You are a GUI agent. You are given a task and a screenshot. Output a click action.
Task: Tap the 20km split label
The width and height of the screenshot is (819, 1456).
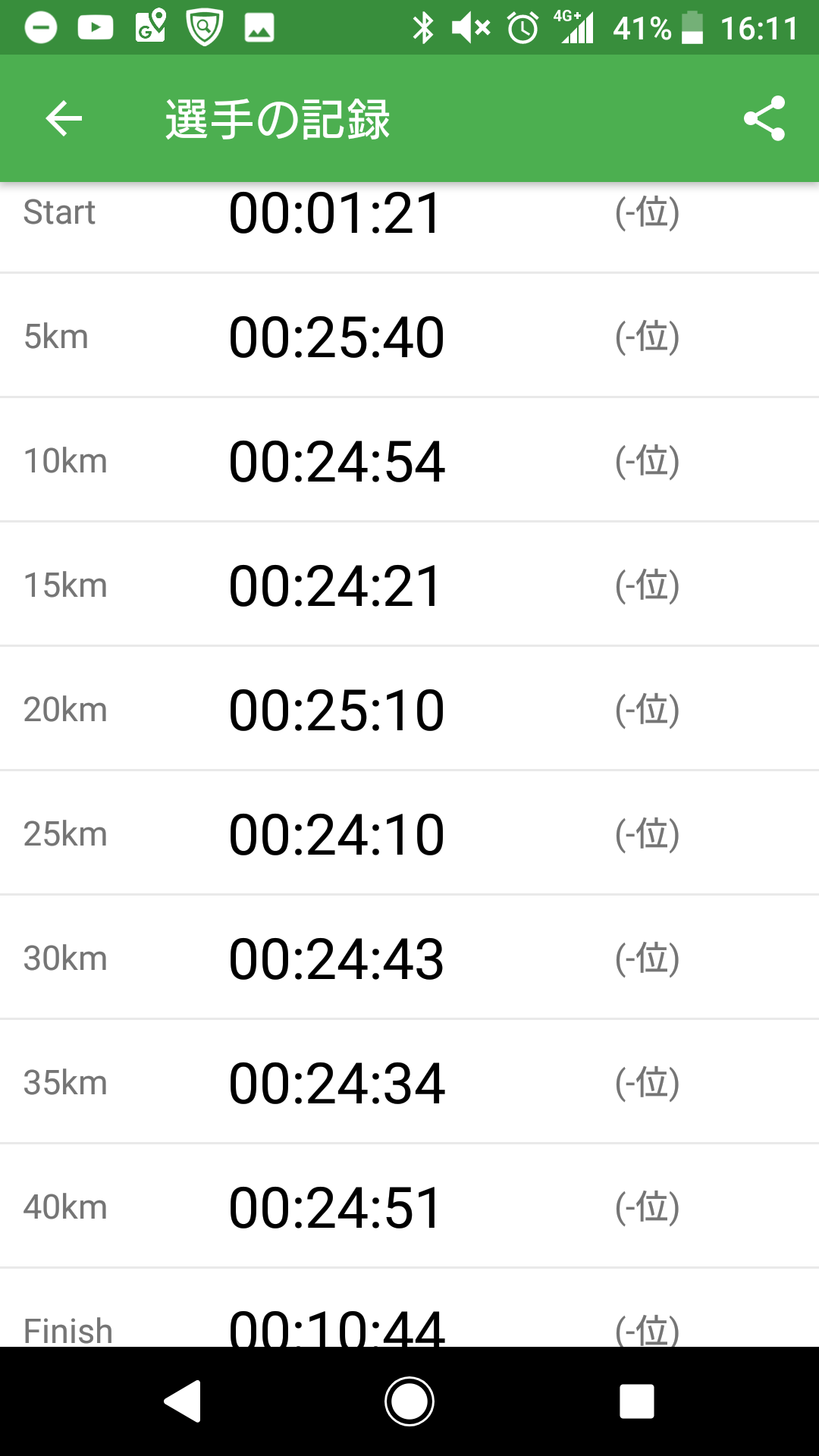(65, 710)
